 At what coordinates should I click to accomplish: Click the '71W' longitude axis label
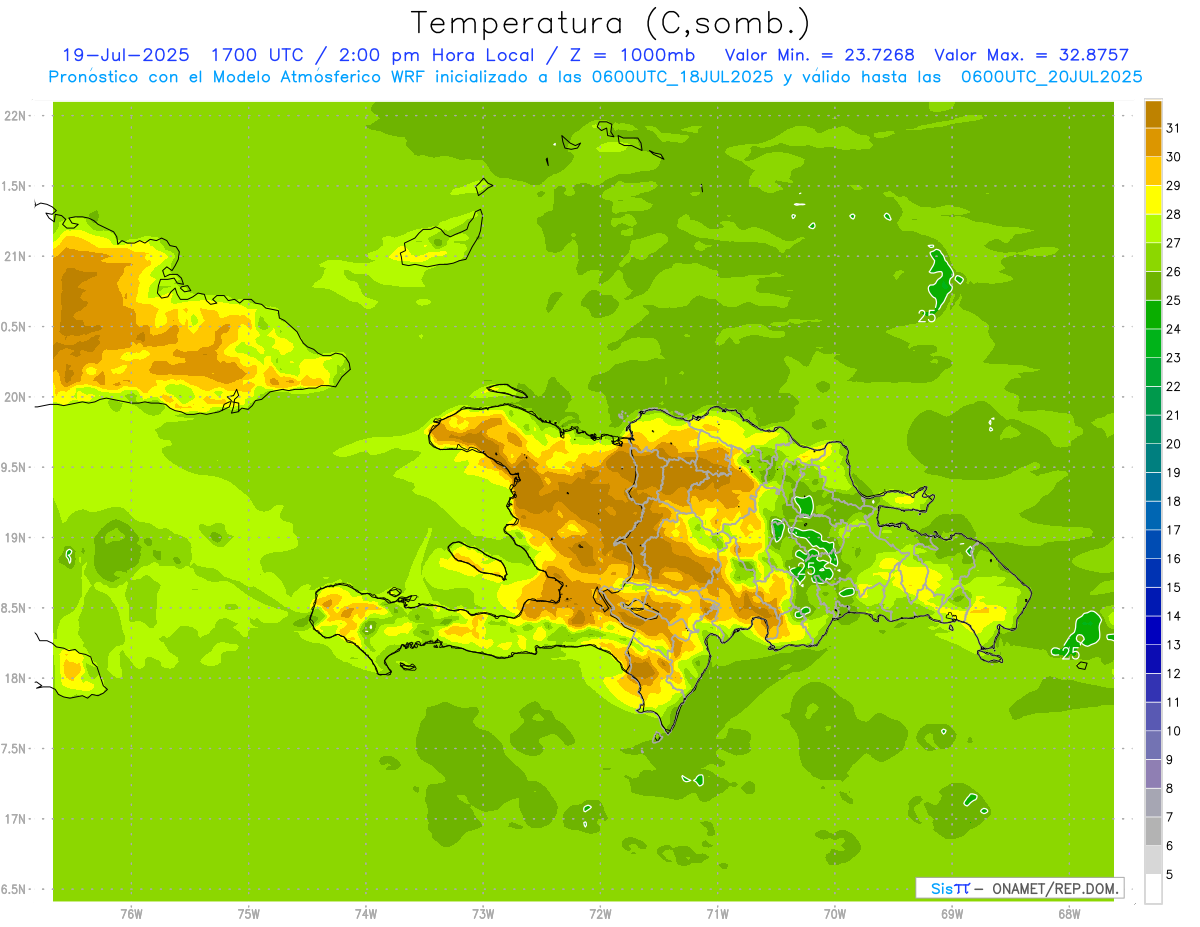point(717,914)
